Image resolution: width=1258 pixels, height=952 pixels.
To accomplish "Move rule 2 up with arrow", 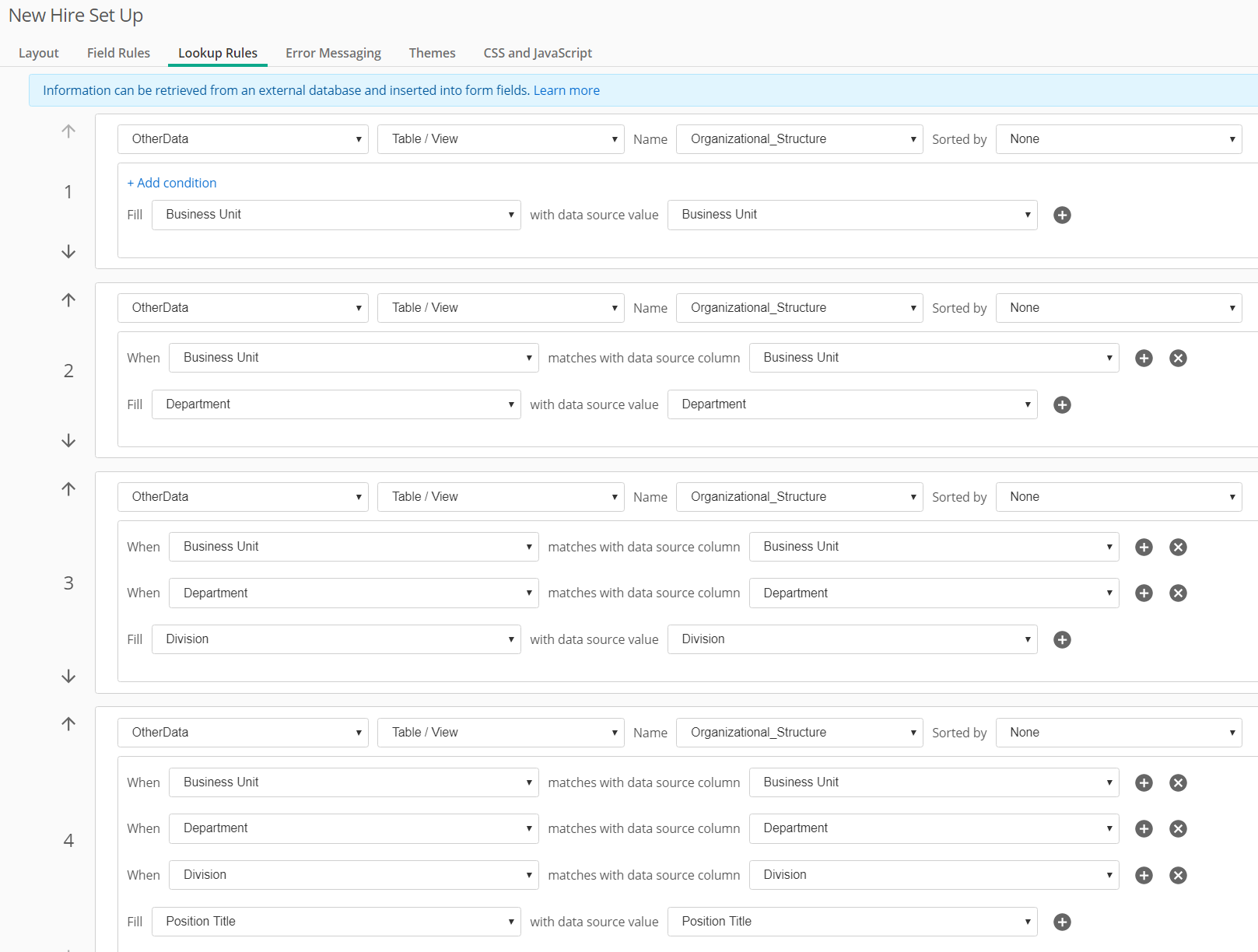I will click(x=68, y=300).
